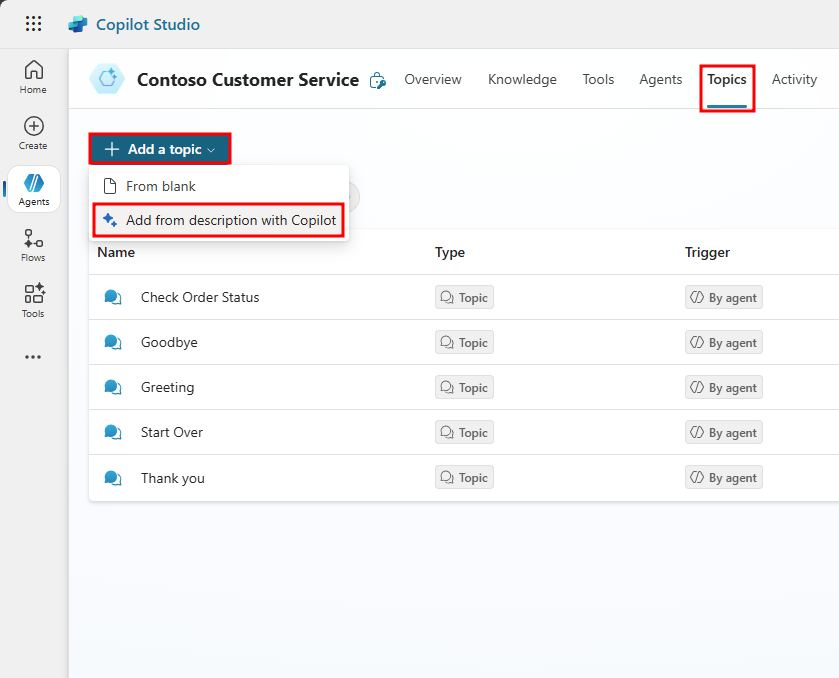
Task: Open the Copilot Studio home link
Action: [148, 25]
